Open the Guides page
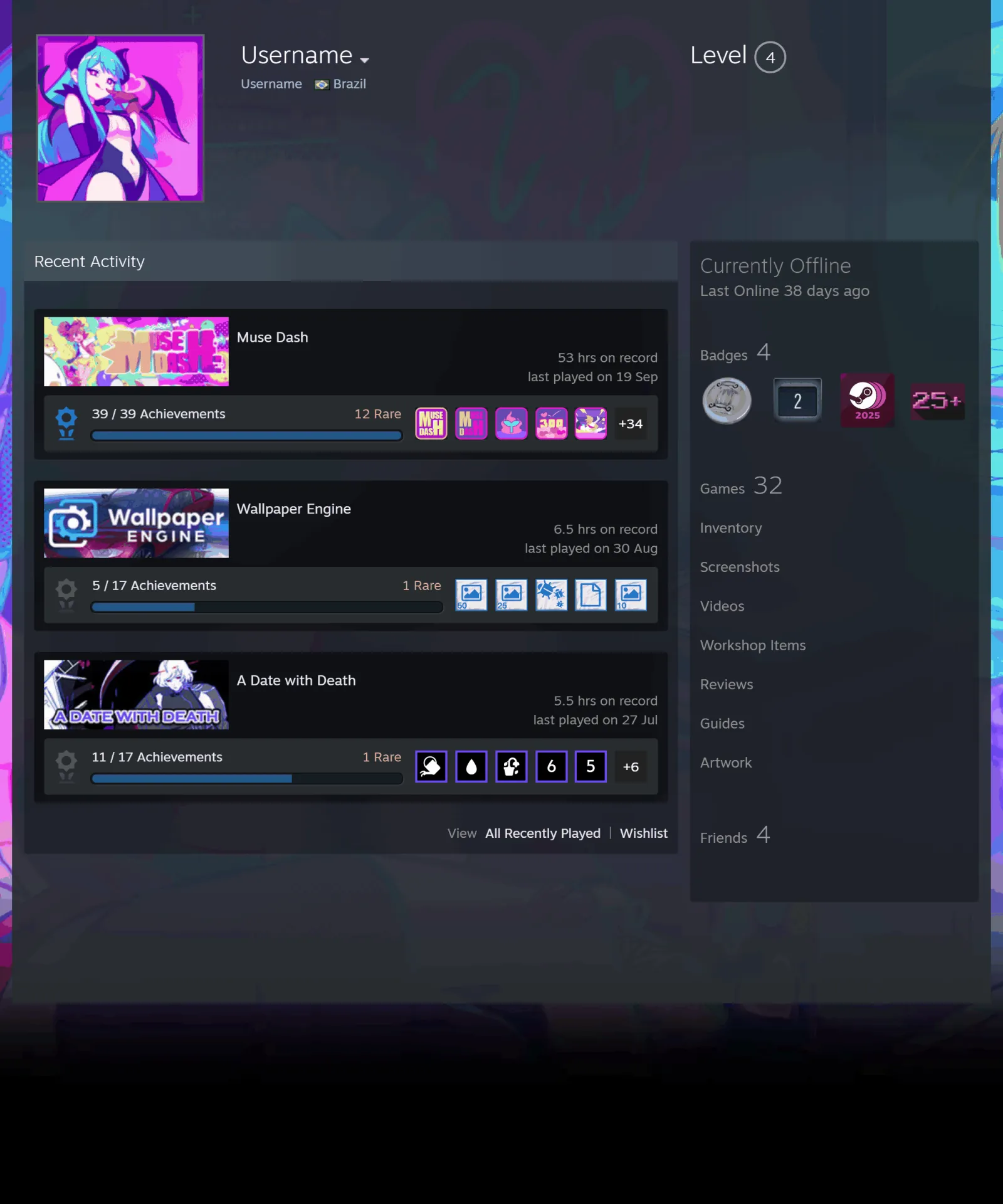The width and height of the screenshot is (1003, 1204). click(x=722, y=724)
